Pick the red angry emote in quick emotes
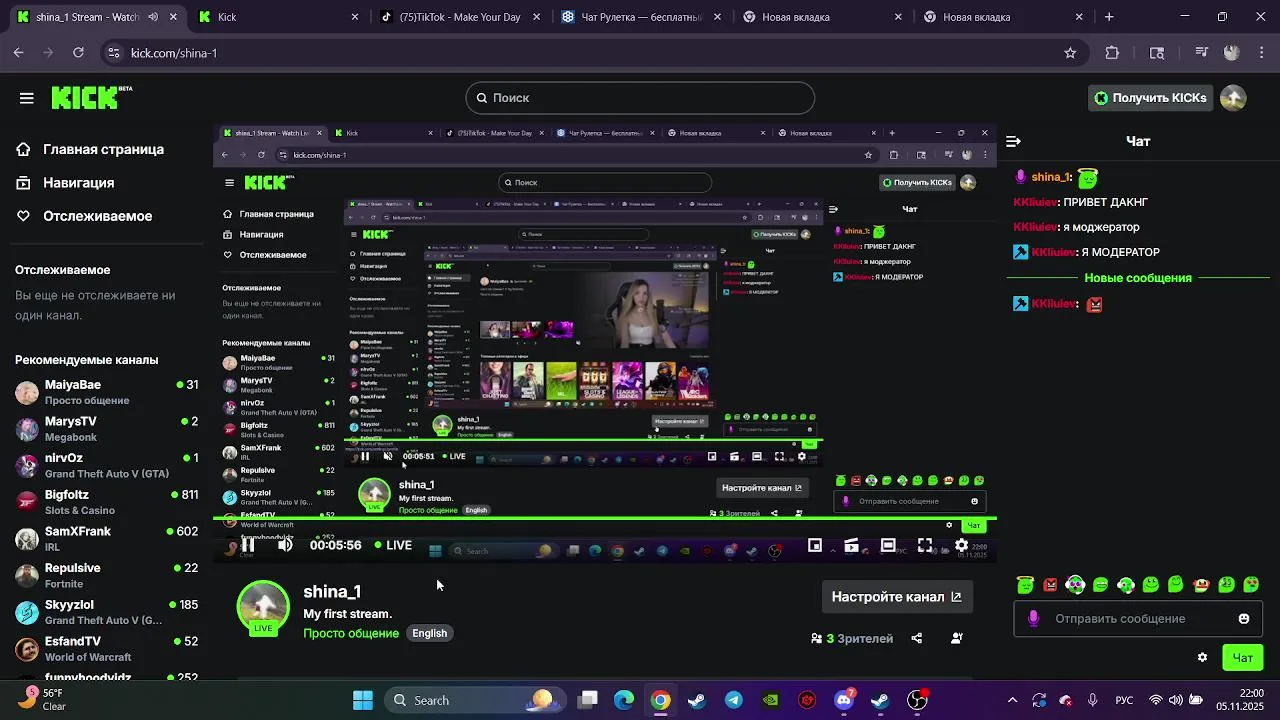 [1050, 585]
